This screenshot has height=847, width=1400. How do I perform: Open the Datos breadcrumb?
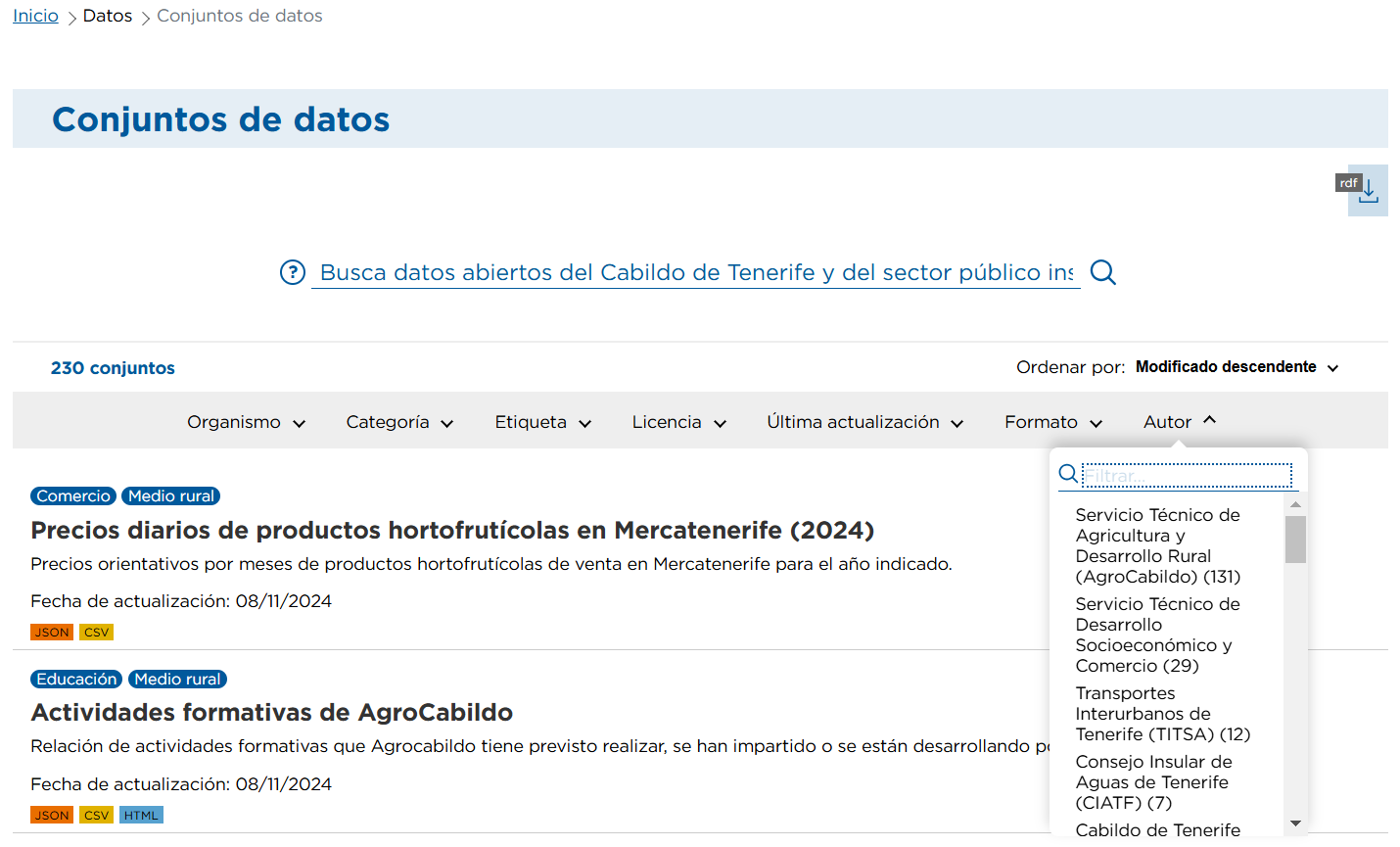click(108, 16)
